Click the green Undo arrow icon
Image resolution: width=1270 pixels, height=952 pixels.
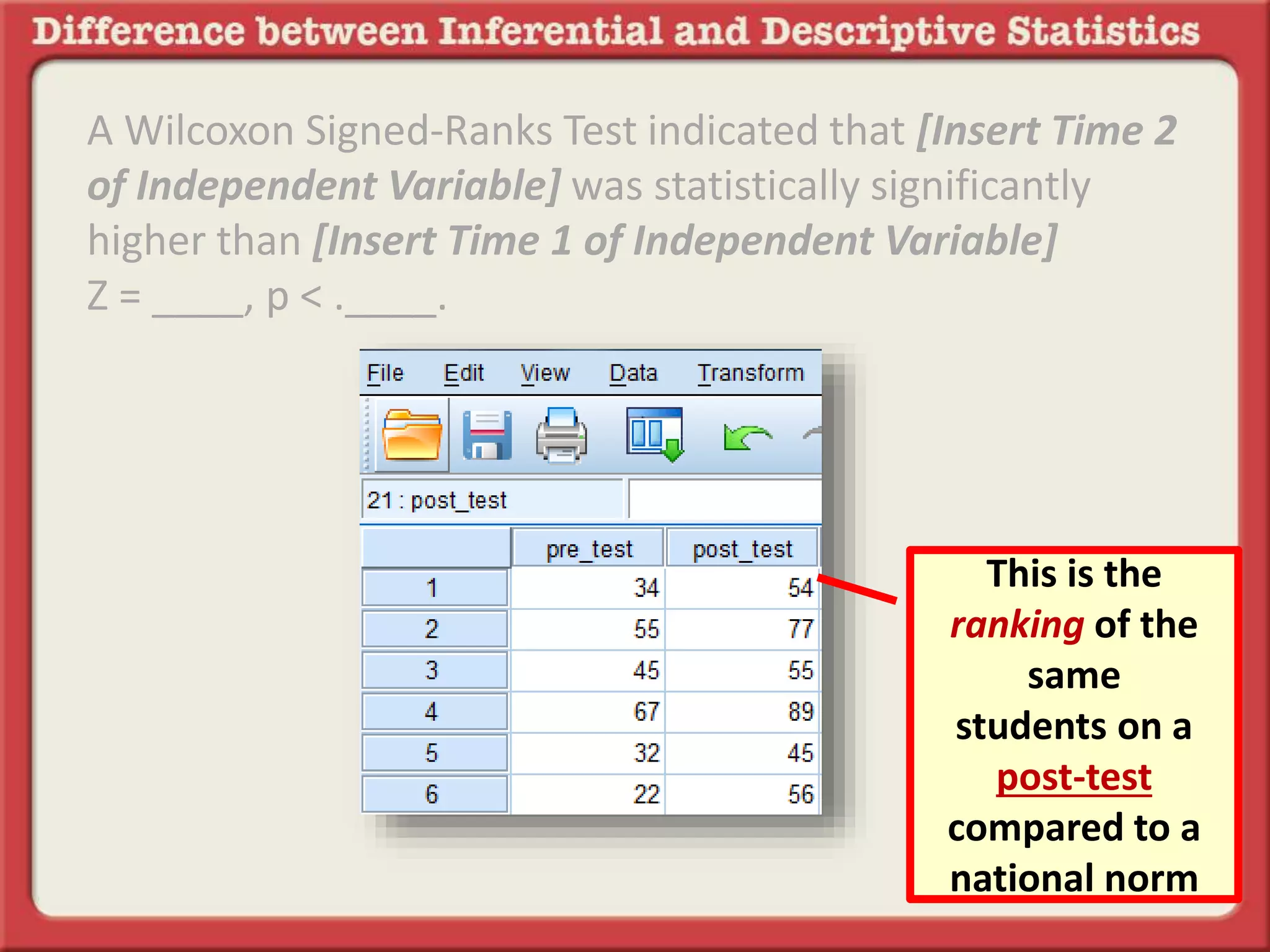pos(747,437)
